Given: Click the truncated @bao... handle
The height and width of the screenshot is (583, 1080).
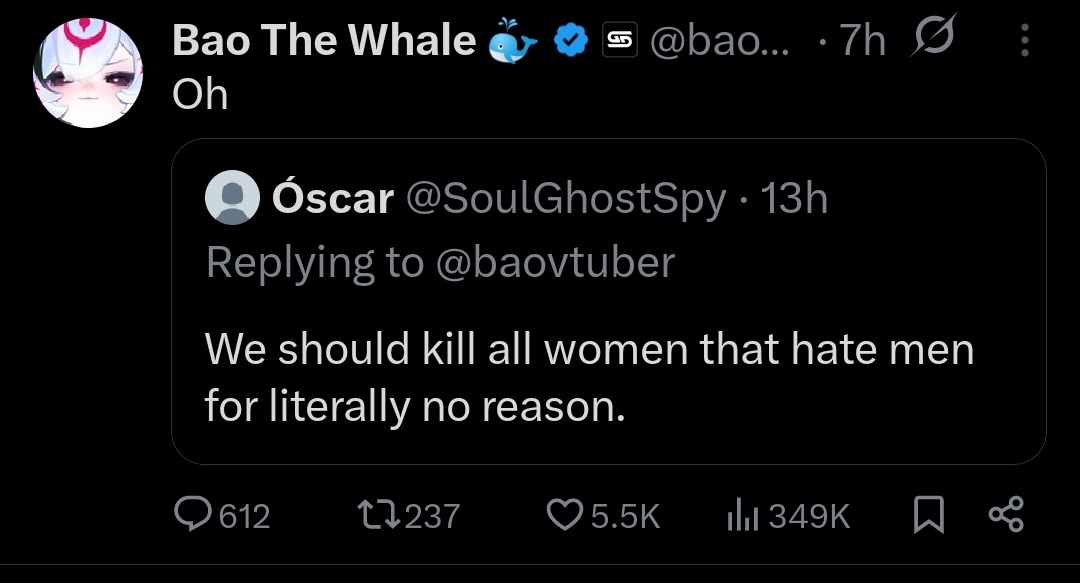Looking at the screenshot, I should tap(720, 41).
